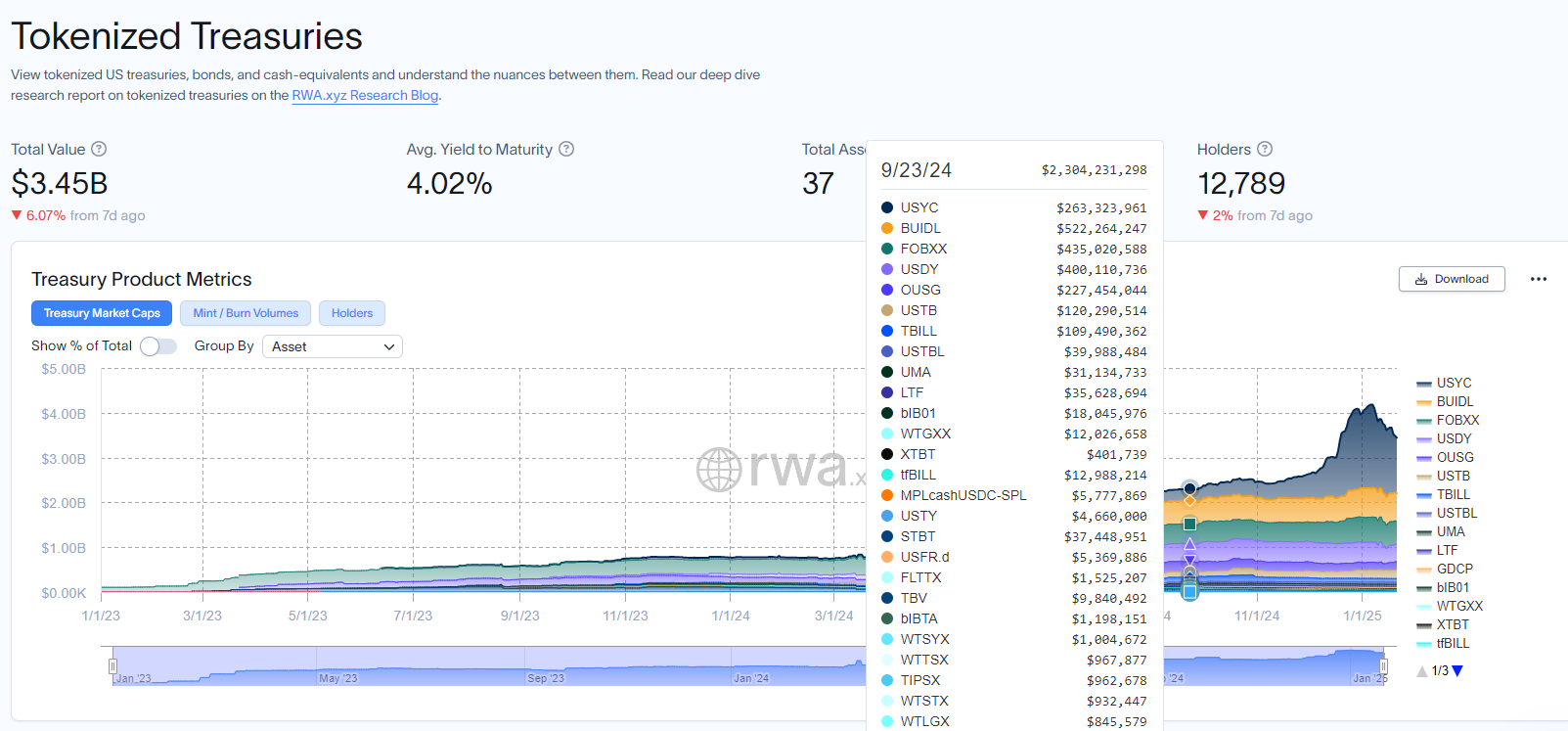Click the left handle of the date range slider
Viewport: 1568px width, 731px height.
pyautogui.click(x=112, y=666)
